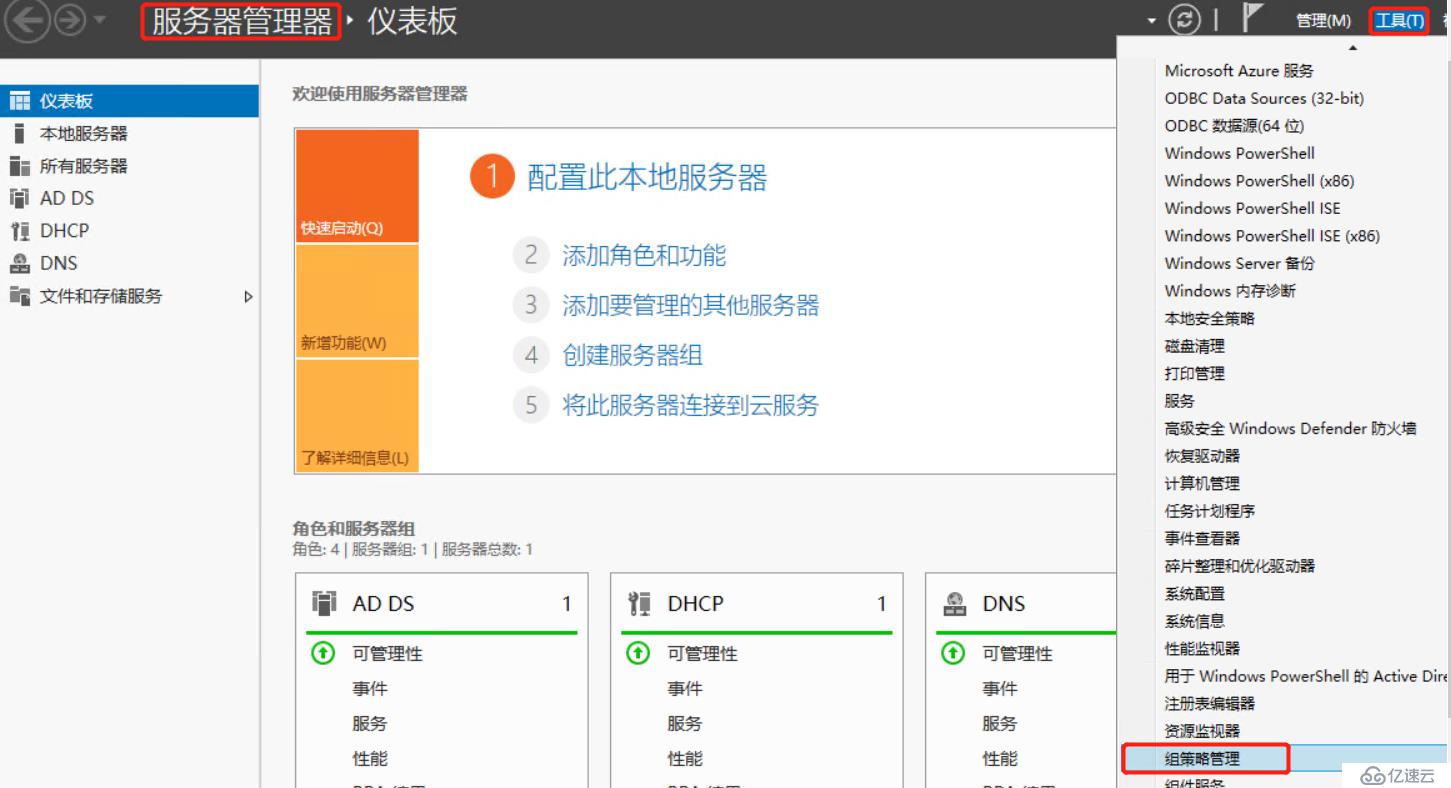Open the notifications flag icon

coord(1252,19)
